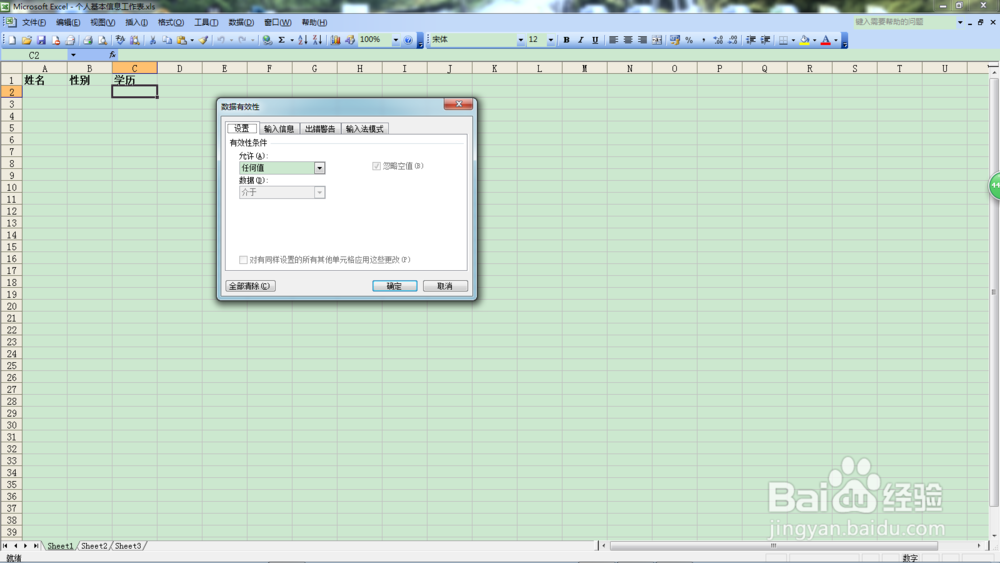This screenshot has width=1000, height=563.
Task: Select column D header
Action: tap(179, 68)
